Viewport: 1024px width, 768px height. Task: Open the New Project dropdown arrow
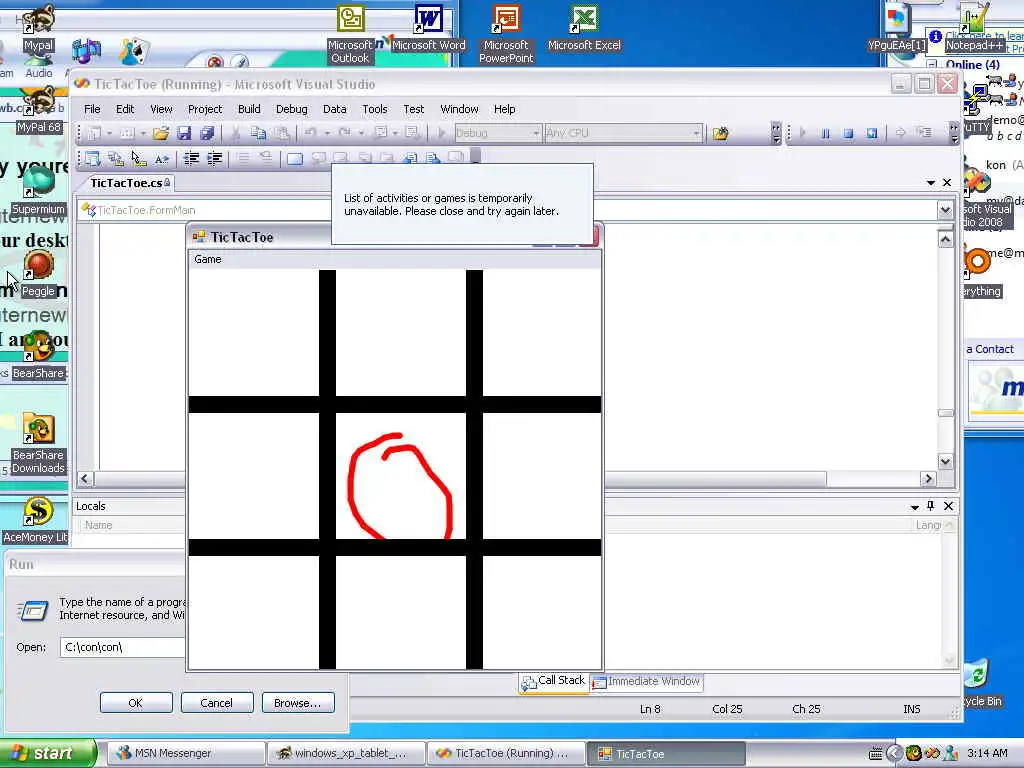[109, 133]
